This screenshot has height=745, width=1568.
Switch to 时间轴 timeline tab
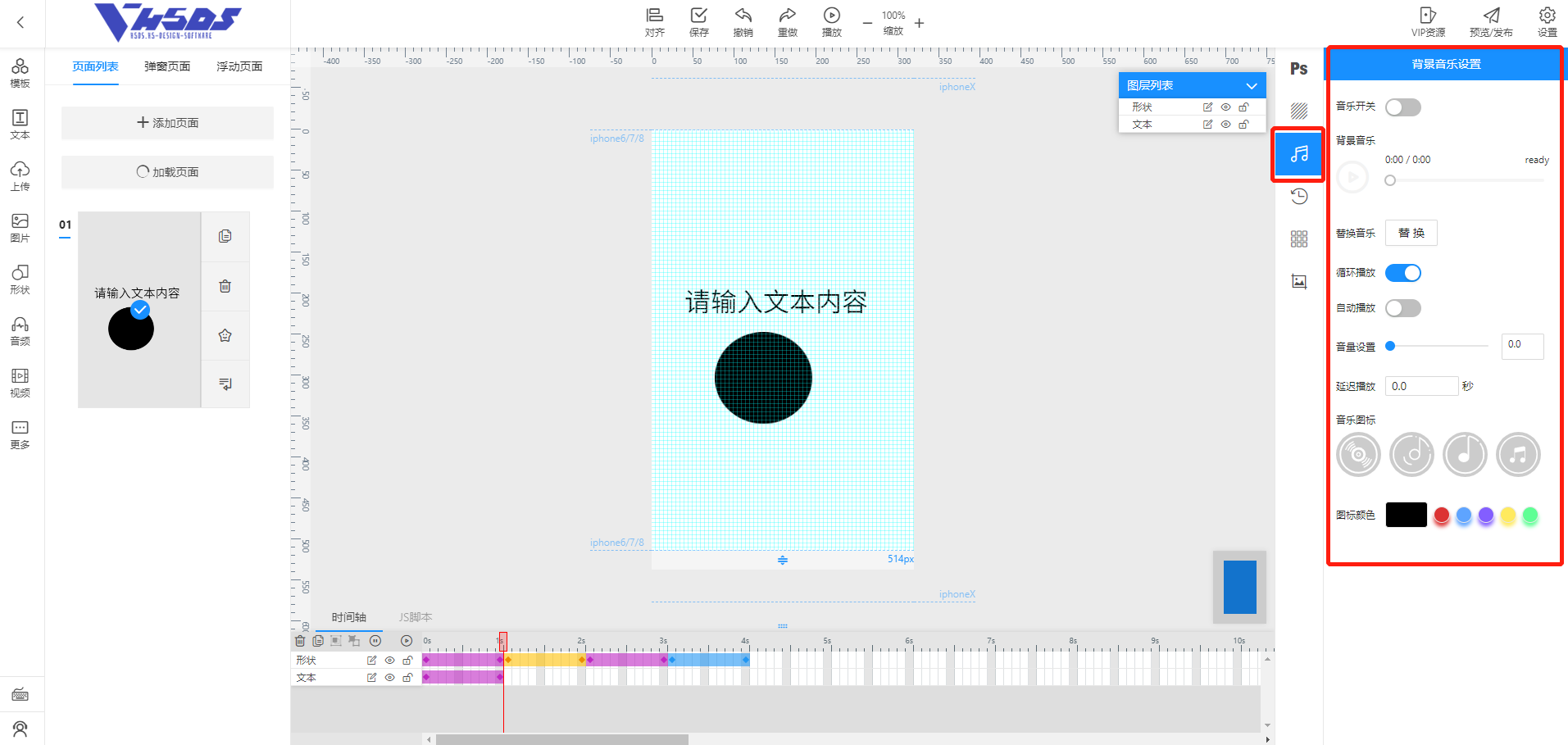(349, 617)
